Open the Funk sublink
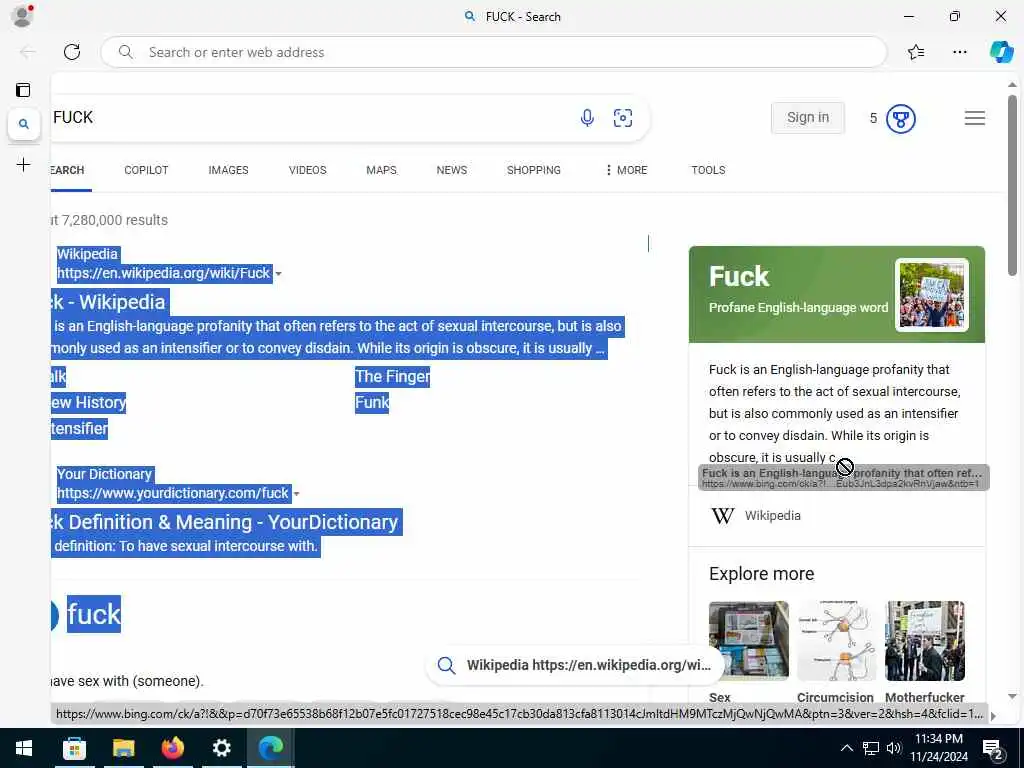The height and width of the screenshot is (768, 1024). (372, 403)
